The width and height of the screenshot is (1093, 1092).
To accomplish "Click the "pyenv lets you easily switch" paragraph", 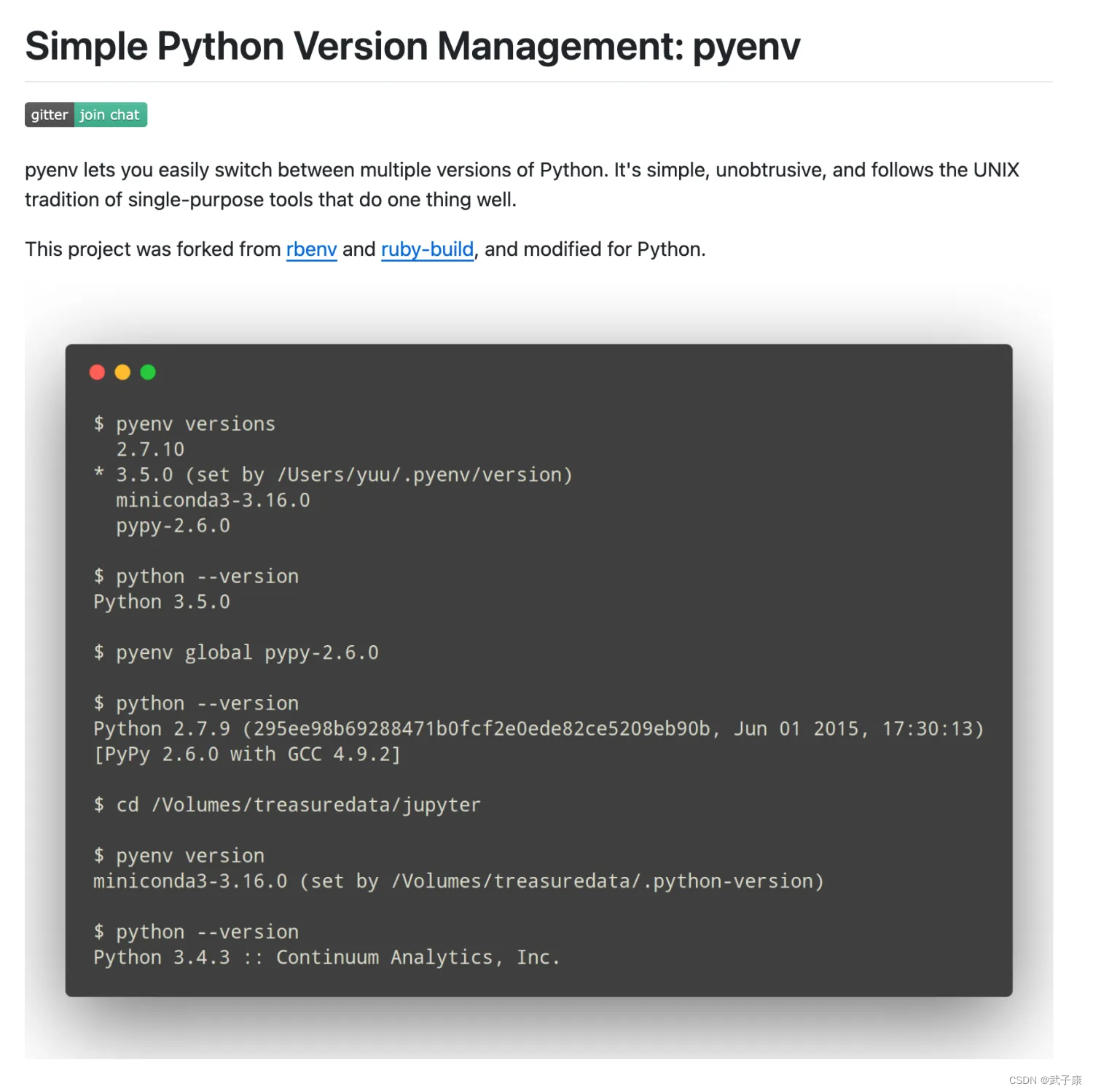I will click(x=522, y=184).
